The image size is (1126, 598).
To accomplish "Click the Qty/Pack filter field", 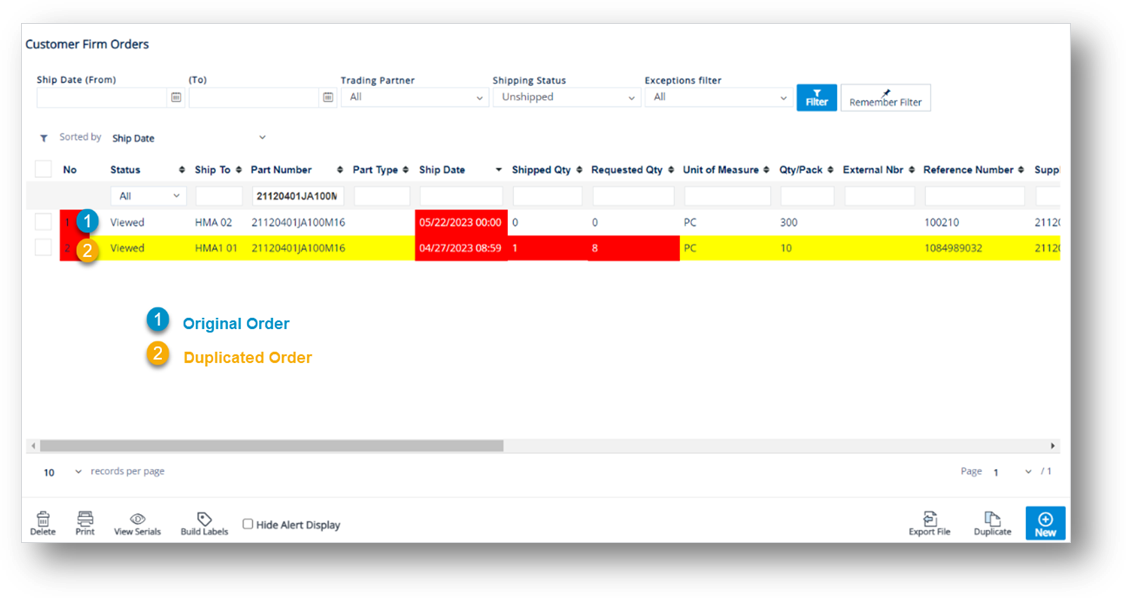I will click(807, 196).
